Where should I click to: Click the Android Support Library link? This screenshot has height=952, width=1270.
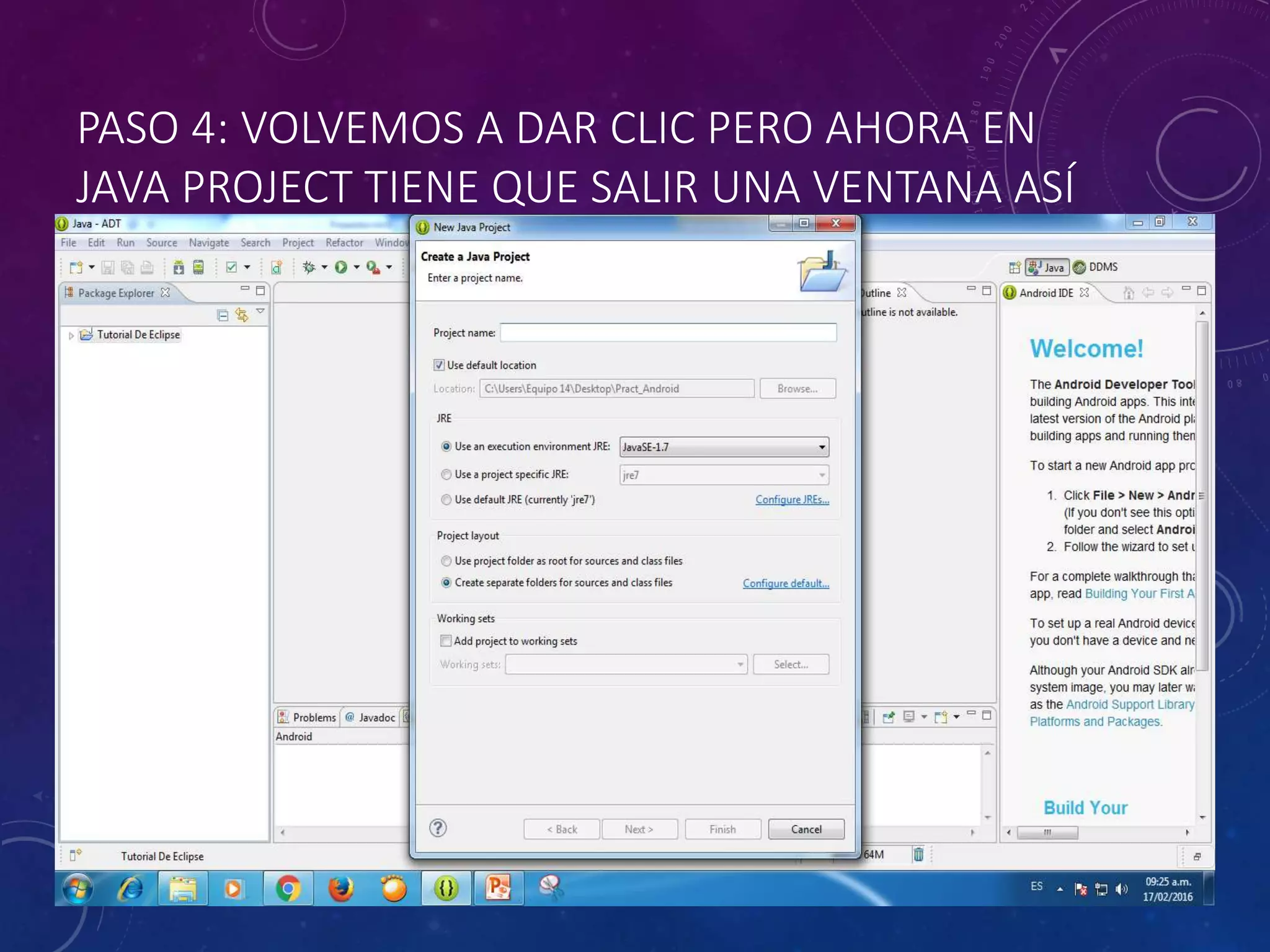pos(1130,705)
